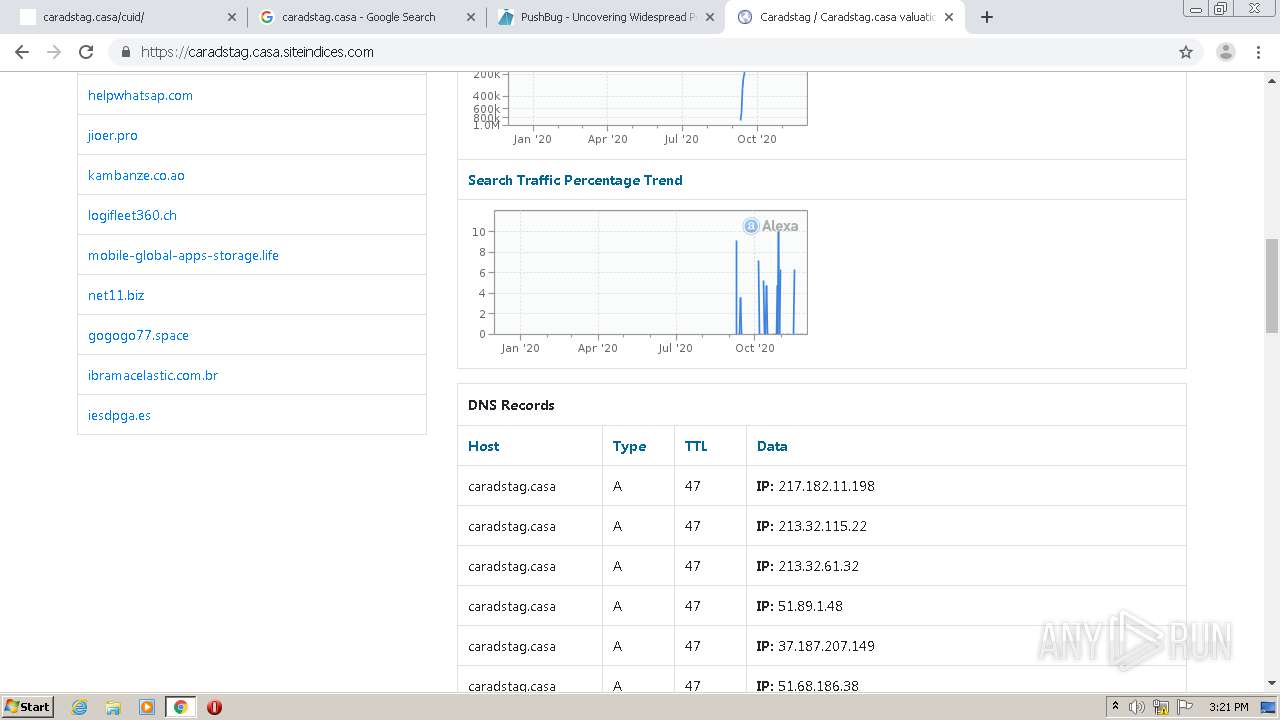
Task: Reload the current page
Action: [x=86, y=52]
